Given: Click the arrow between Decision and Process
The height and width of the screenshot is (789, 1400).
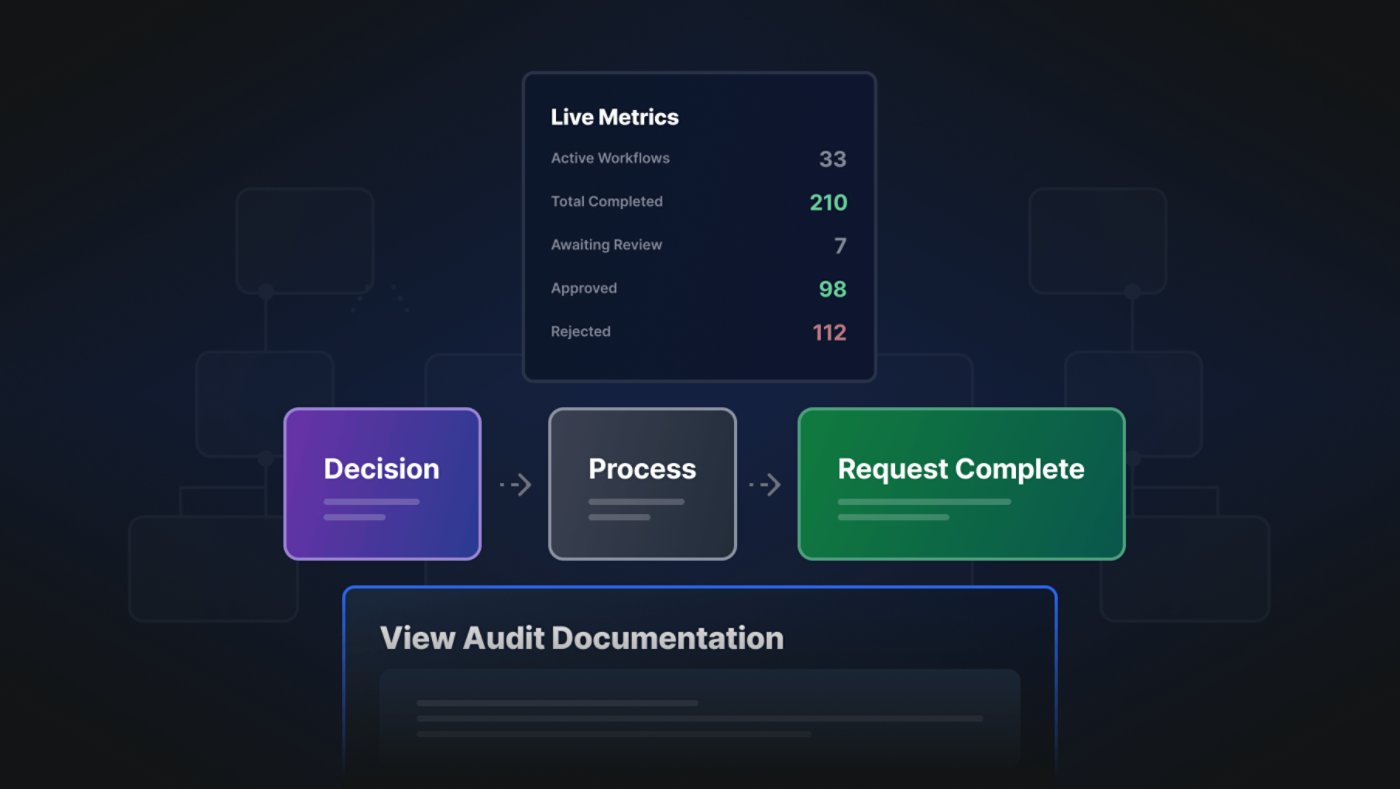Looking at the screenshot, I should (515, 485).
